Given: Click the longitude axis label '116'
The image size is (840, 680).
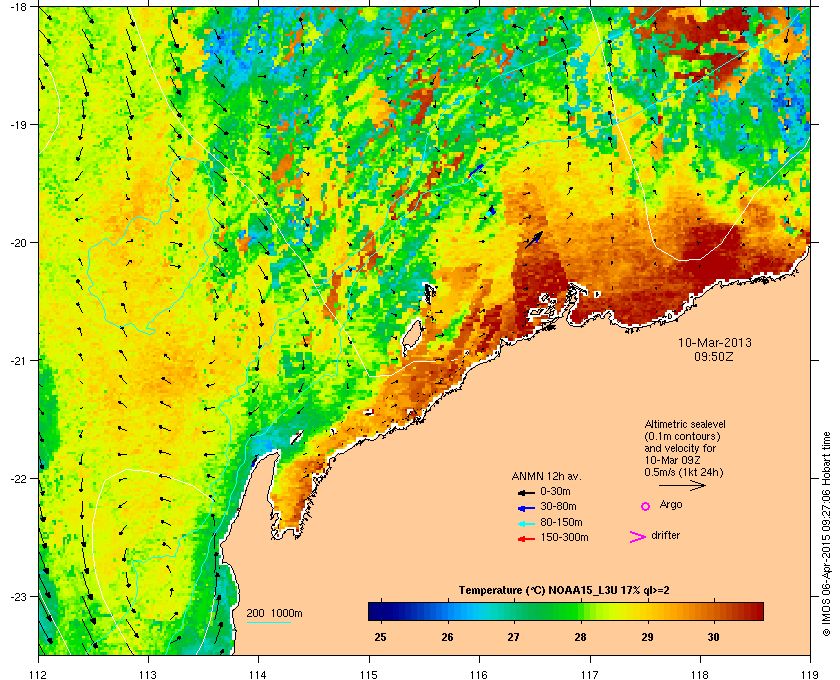Looking at the screenshot, I should coord(479,674).
